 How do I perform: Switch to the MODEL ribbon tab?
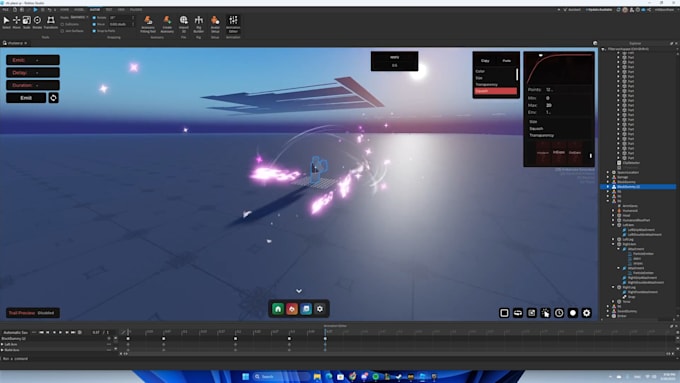[x=79, y=10]
